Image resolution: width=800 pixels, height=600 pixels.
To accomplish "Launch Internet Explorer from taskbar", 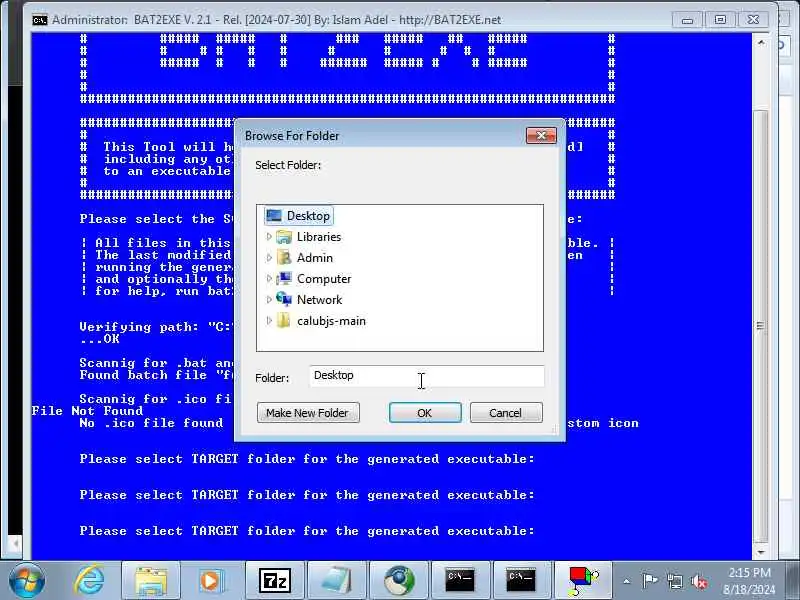I will (x=90, y=581).
